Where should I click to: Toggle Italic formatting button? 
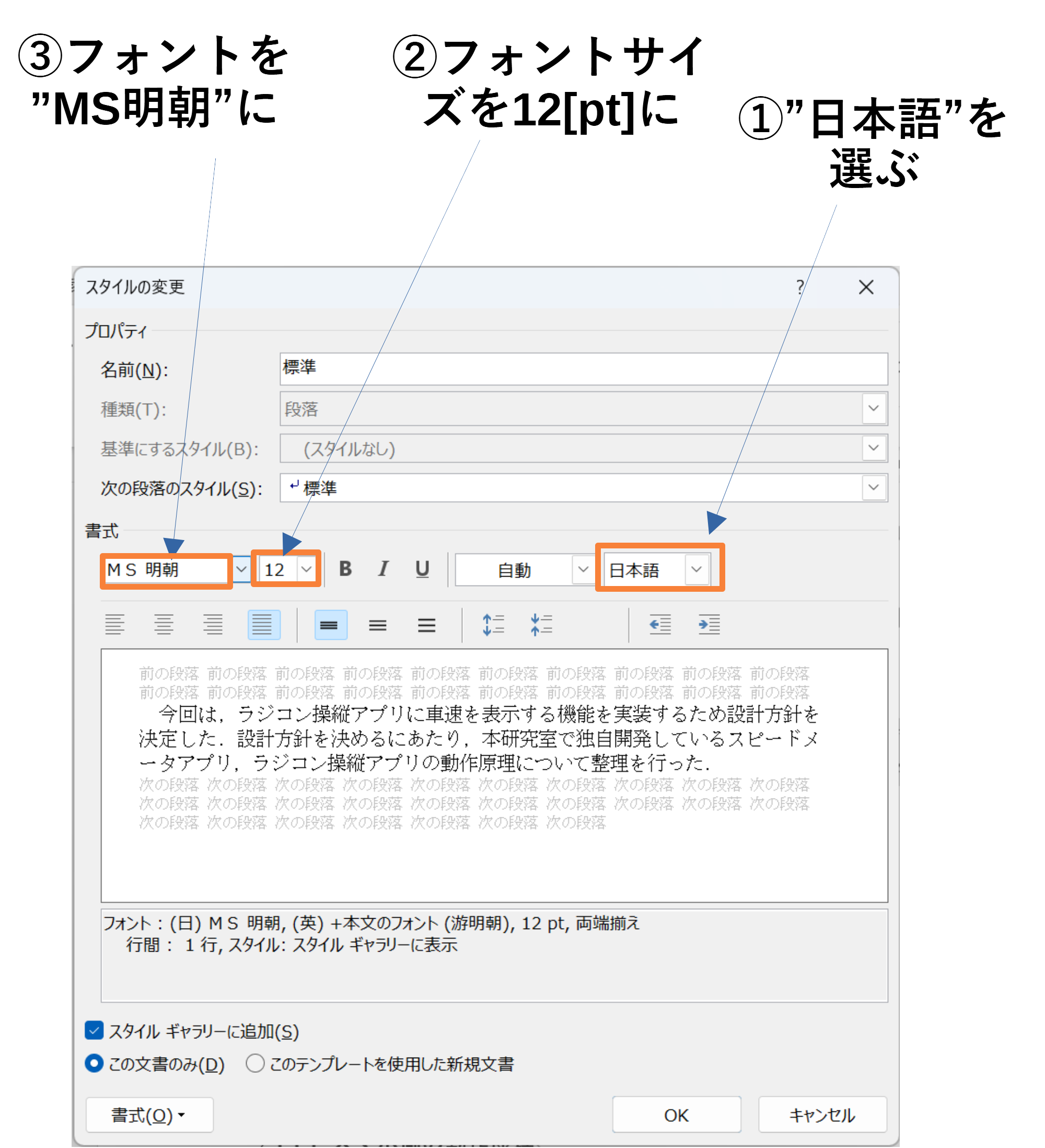click(x=383, y=569)
